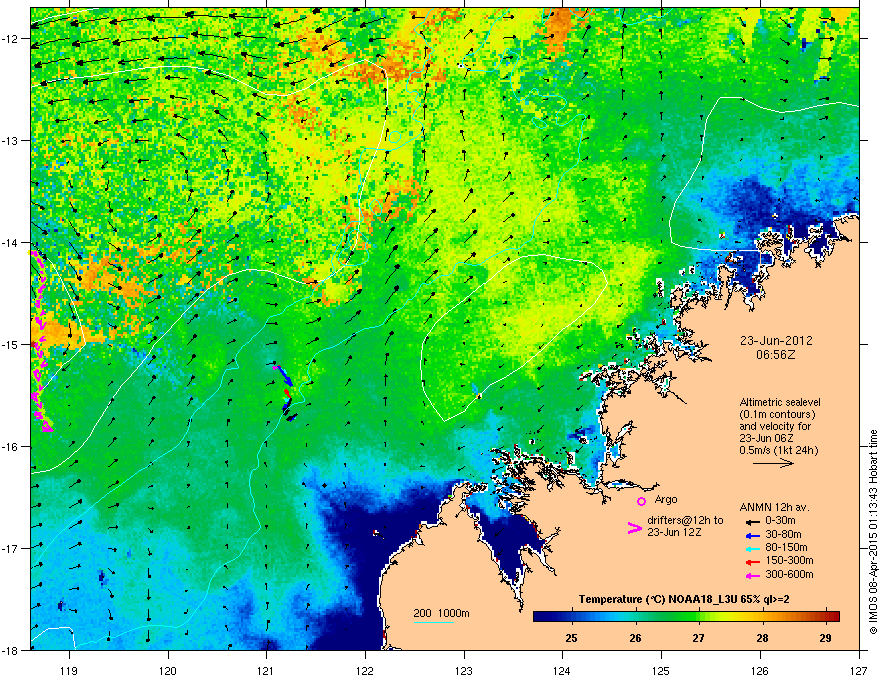This screenshot has width=880, height=680.
Task: Click the '0.5m/s (1kt 24h)' text
Action: coord(778,451)
